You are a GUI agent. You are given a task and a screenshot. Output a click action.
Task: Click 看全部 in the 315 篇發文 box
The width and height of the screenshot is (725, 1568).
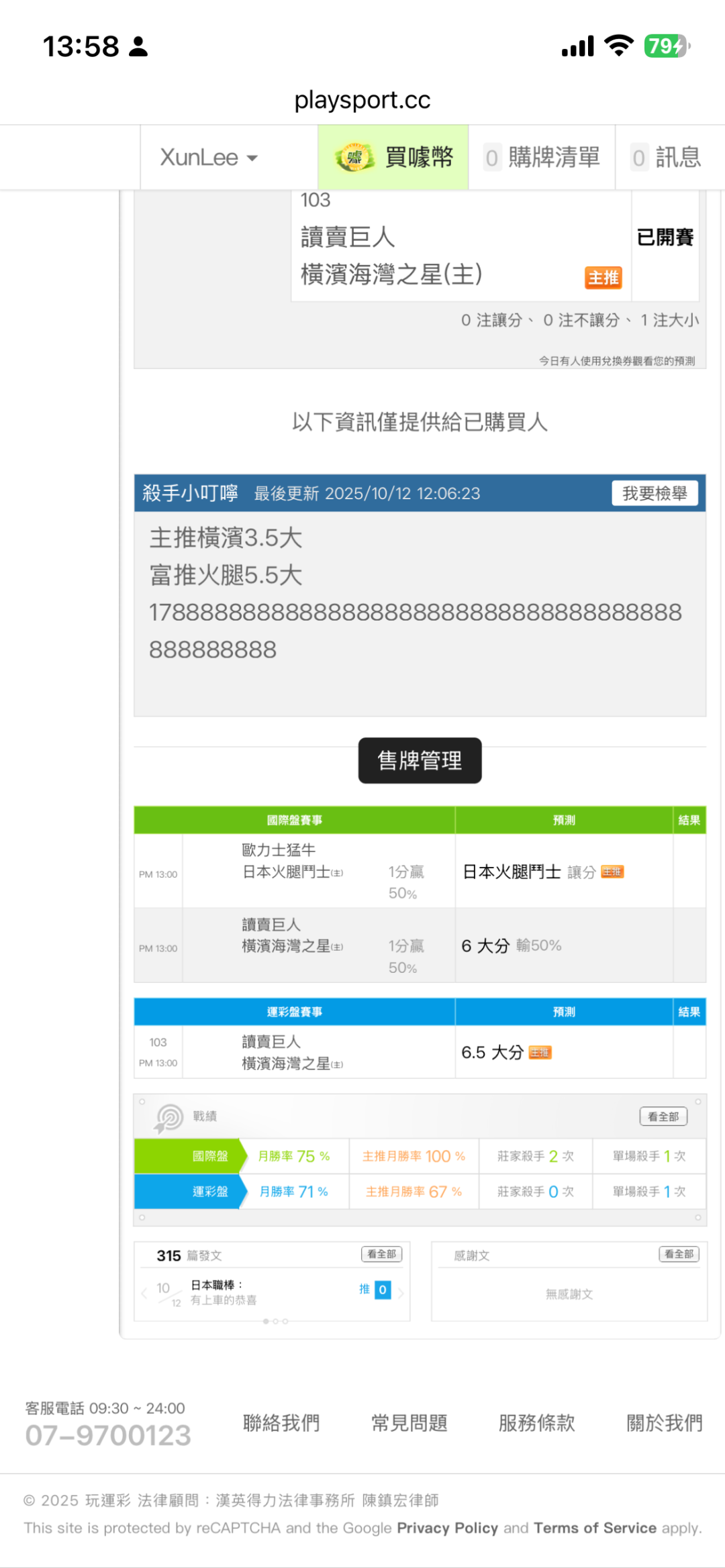coord(381,1254)
